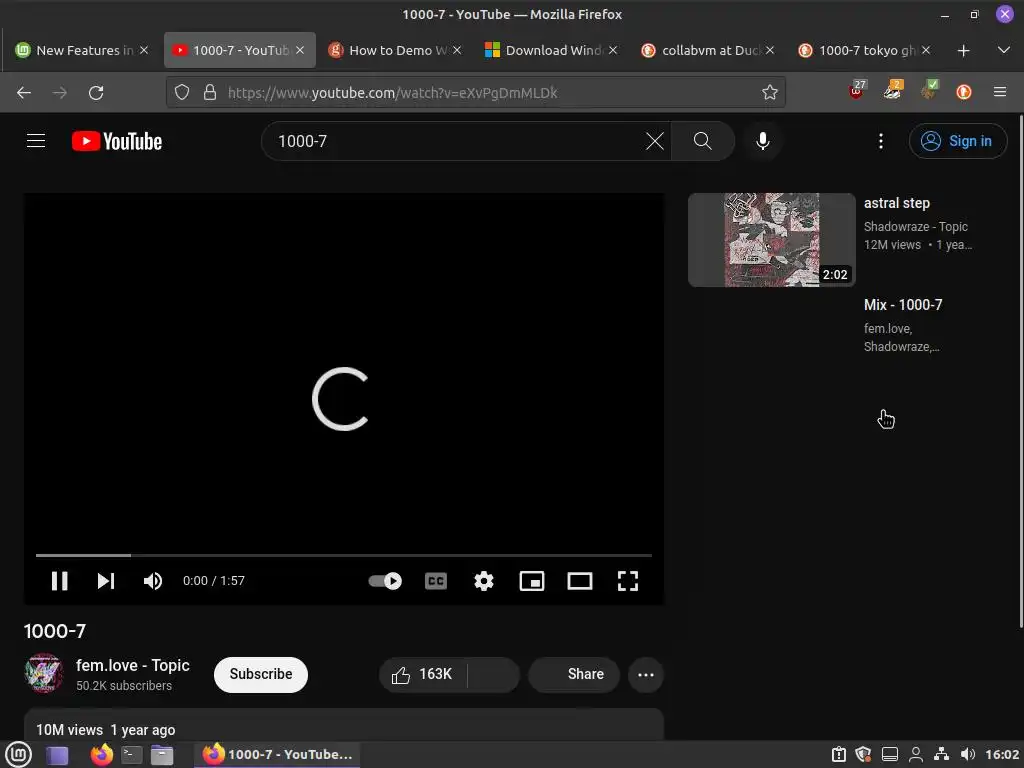Open the network tray icon
The image size is (1024, 768).
[941, 755]
